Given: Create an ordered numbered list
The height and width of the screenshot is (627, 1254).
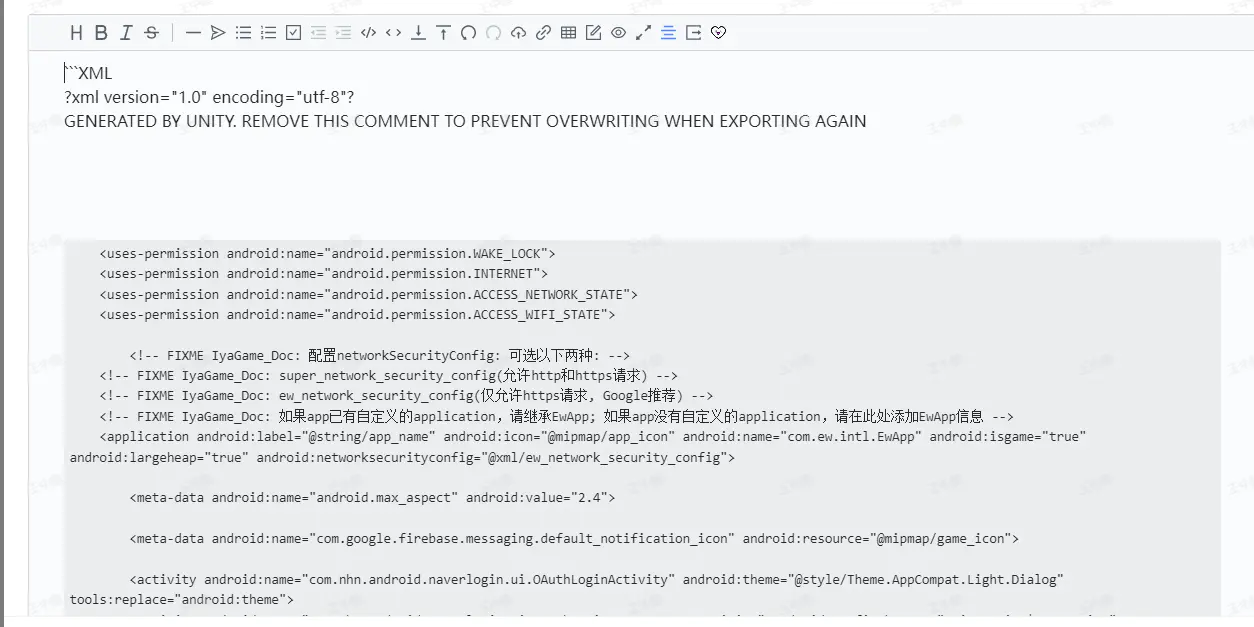Looking at the screenshot, I should click(268, 33).
